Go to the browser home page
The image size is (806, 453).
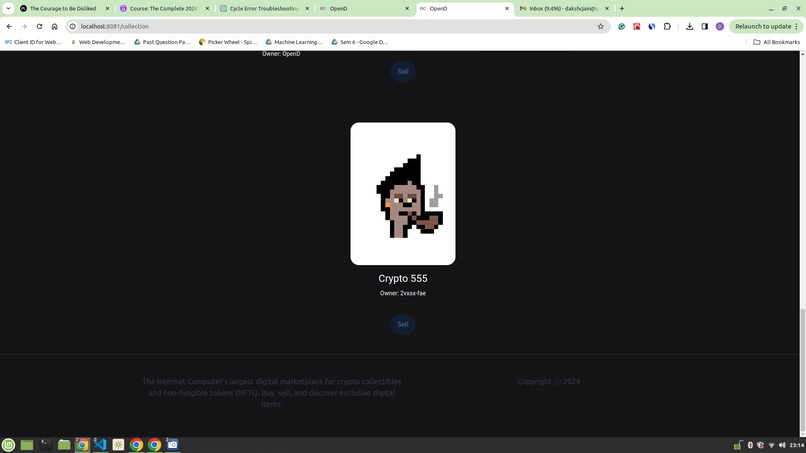coord(54,26)
